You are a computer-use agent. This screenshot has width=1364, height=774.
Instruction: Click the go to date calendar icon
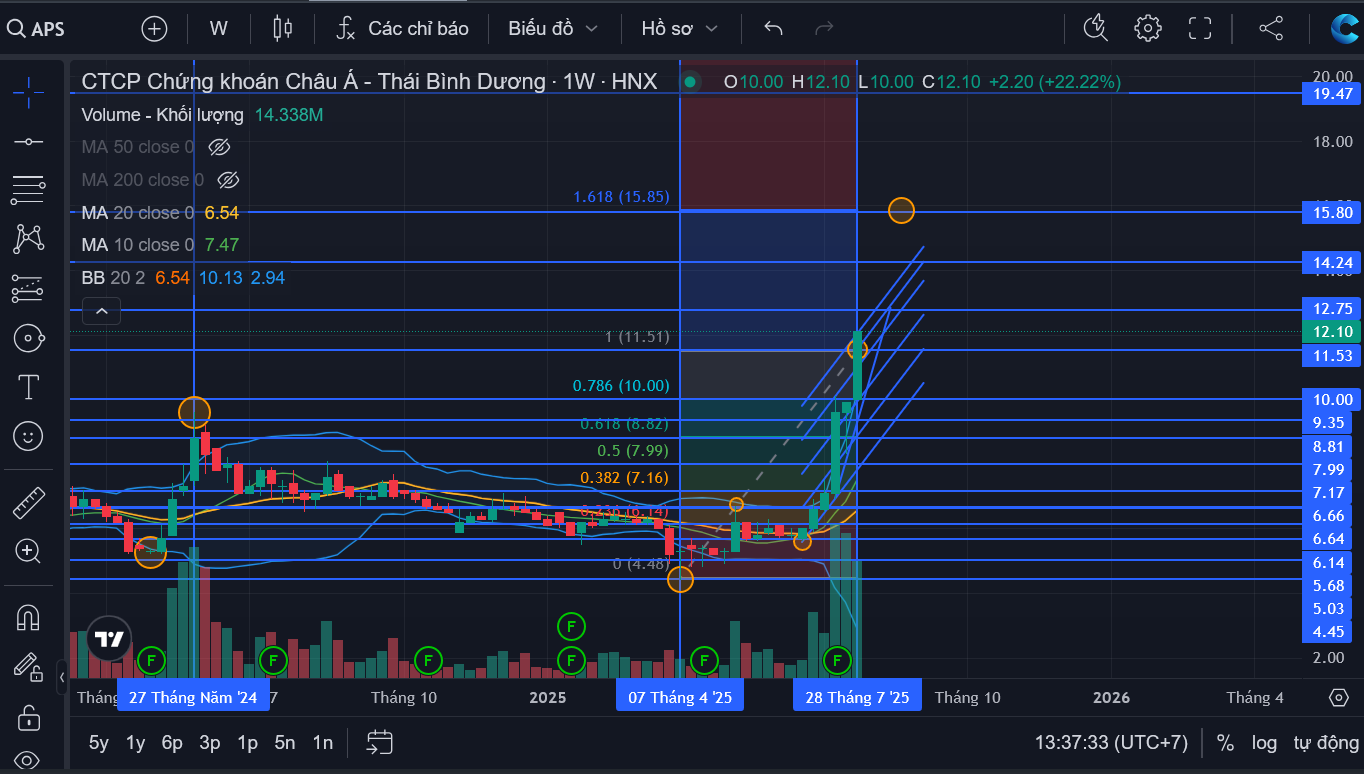tap(379, 742)
